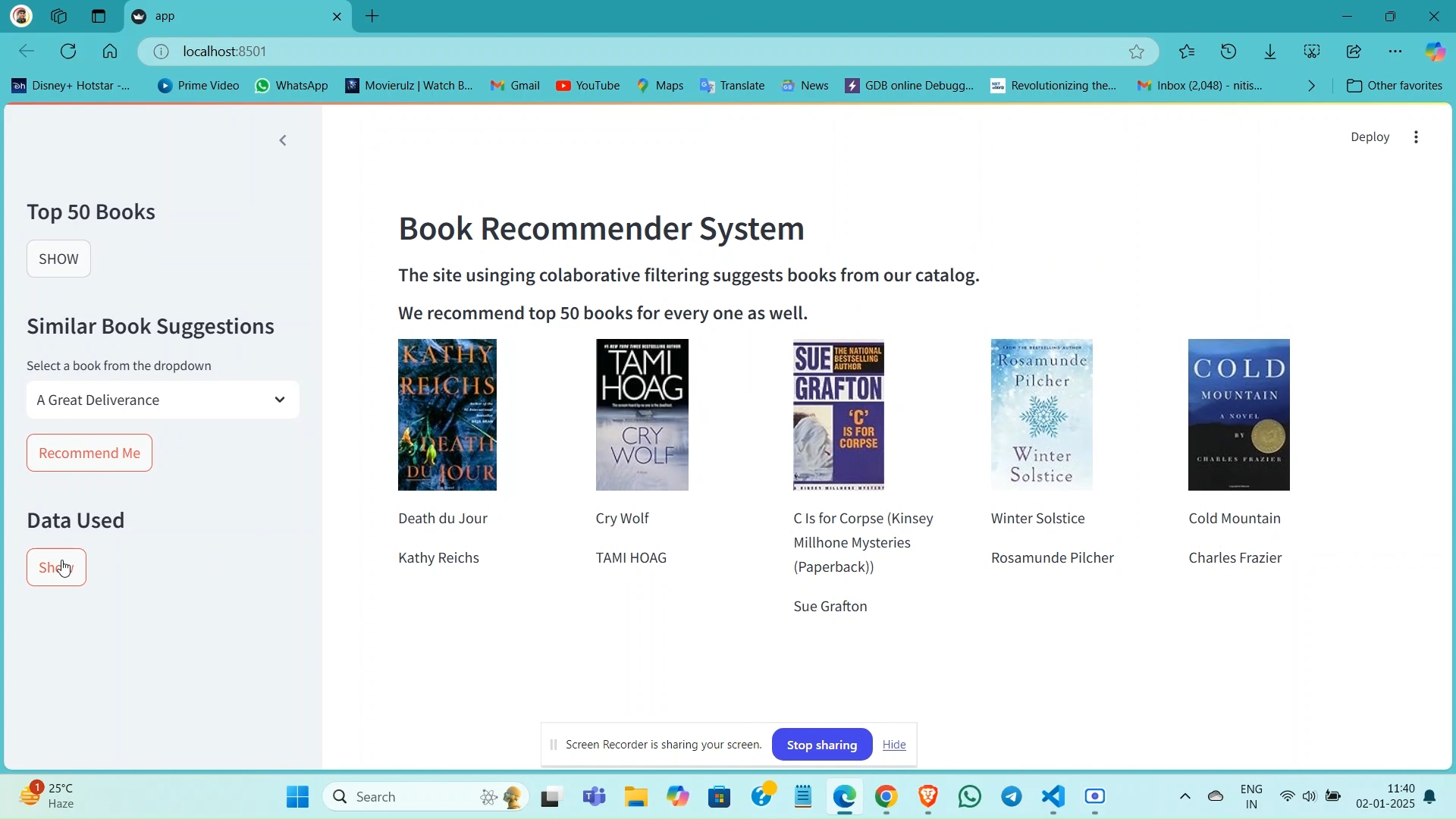Go to browser home page icon

click(x=110, y=52)
